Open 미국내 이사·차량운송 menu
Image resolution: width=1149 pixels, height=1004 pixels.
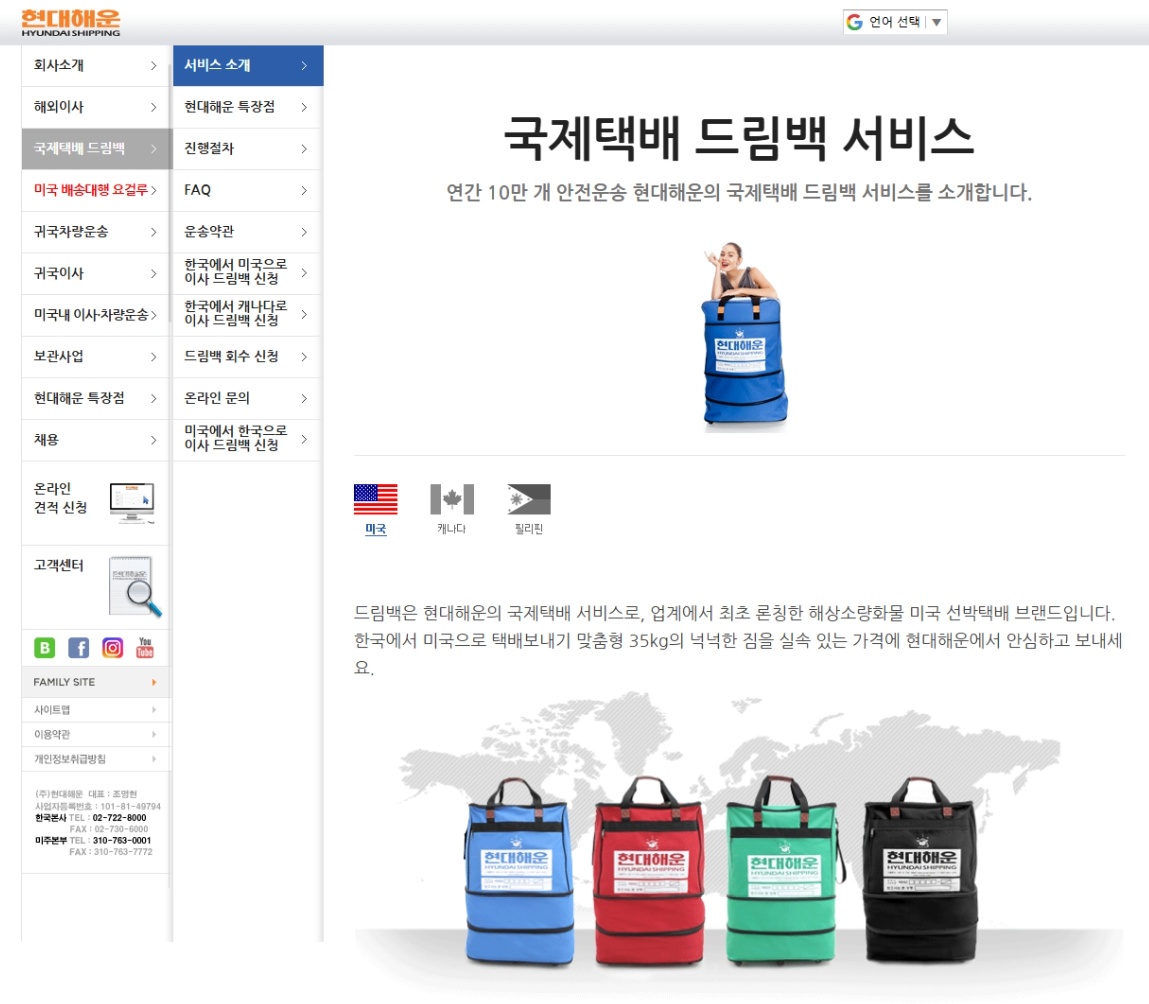point(95,315)
